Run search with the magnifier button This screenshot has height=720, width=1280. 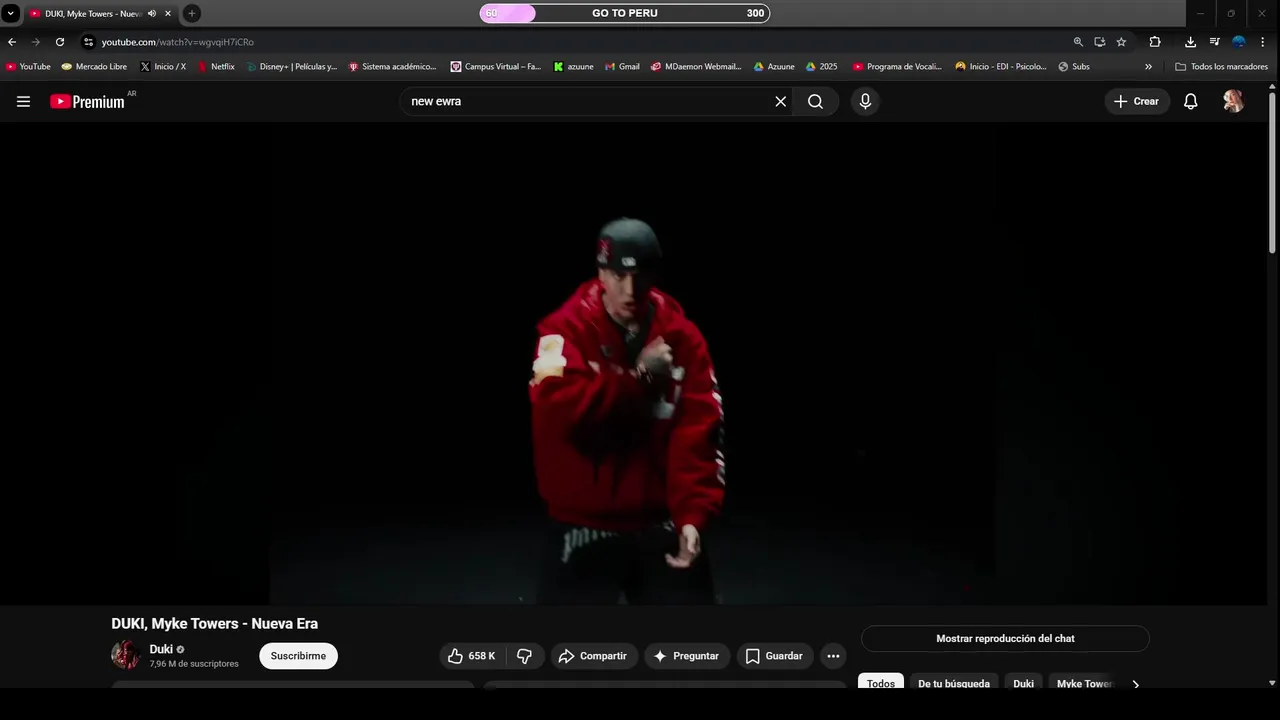816,101
